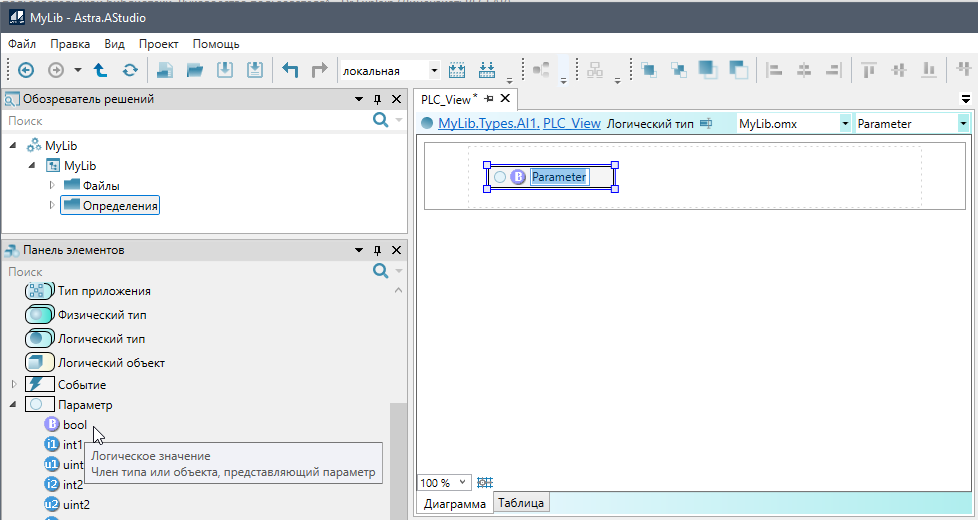Image resolution: width=978 pixels, height=520 pixels.
Task: Open the локальная dropdown in toolbar
Action: click(x=434, y=70)
